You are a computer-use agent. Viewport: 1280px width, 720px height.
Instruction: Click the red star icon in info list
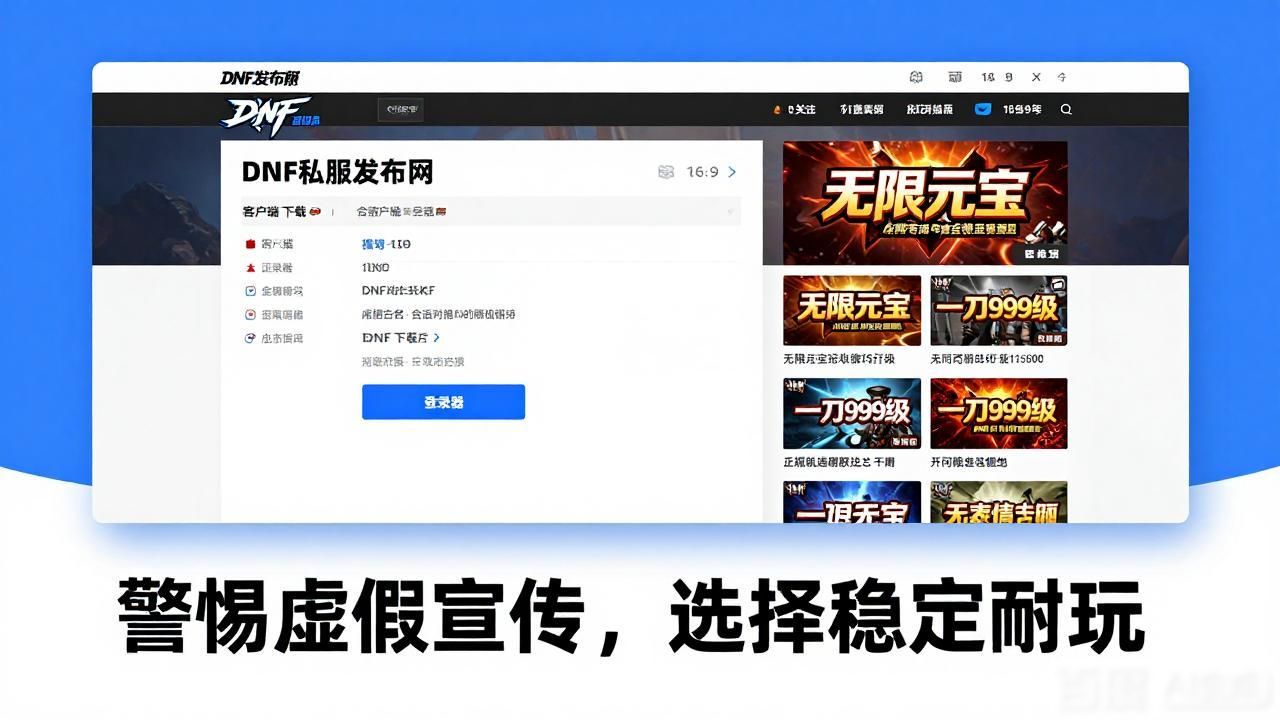click(x=250, y=268)
